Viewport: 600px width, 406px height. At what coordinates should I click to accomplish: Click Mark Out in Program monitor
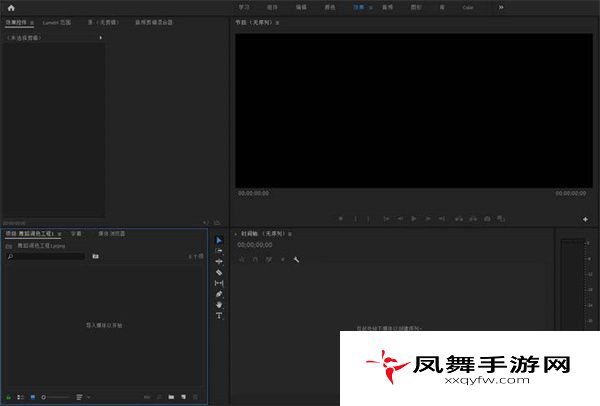click(368, 218)
